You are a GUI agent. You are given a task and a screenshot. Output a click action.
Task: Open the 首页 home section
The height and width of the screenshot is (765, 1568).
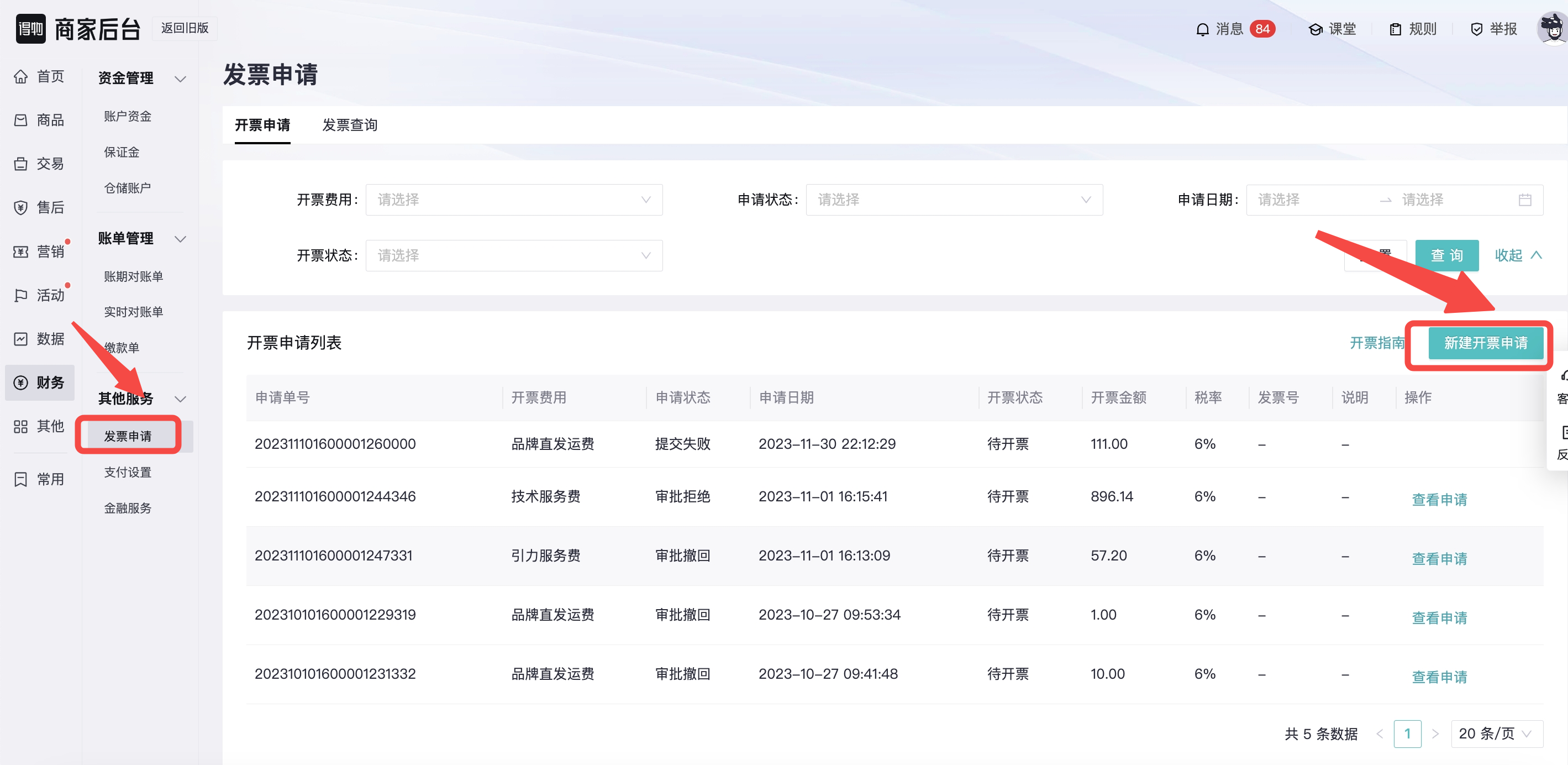(39, 76)
